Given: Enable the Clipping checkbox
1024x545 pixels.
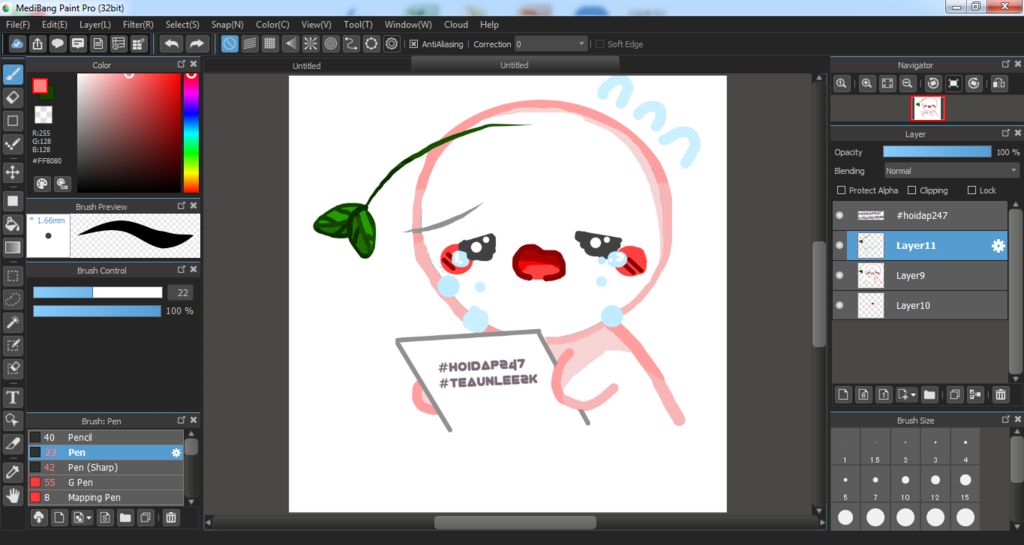Looking at the screenshot, I should pyautogui.click(x=912, y=191).
